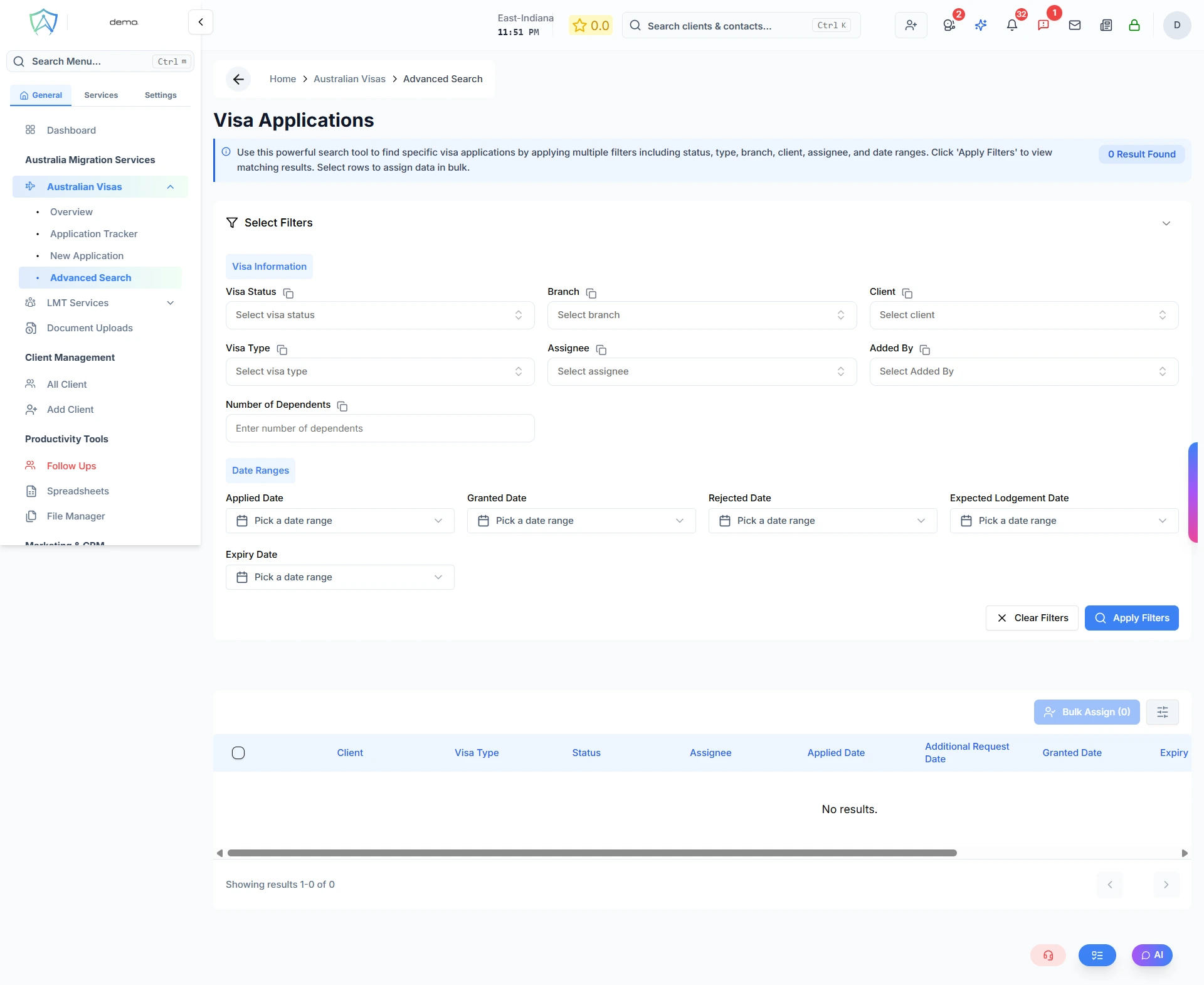Click the add user icon in header
Screen dimensions: 1204x985
pyautogui.click(x=911, y=25)
